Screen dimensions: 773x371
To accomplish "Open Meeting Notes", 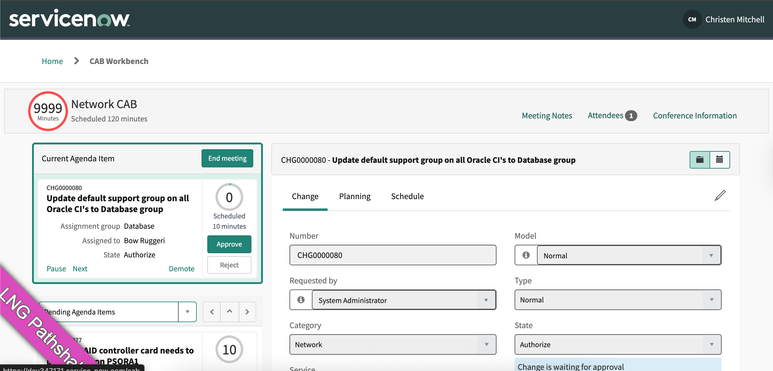I will click(547, 116).
